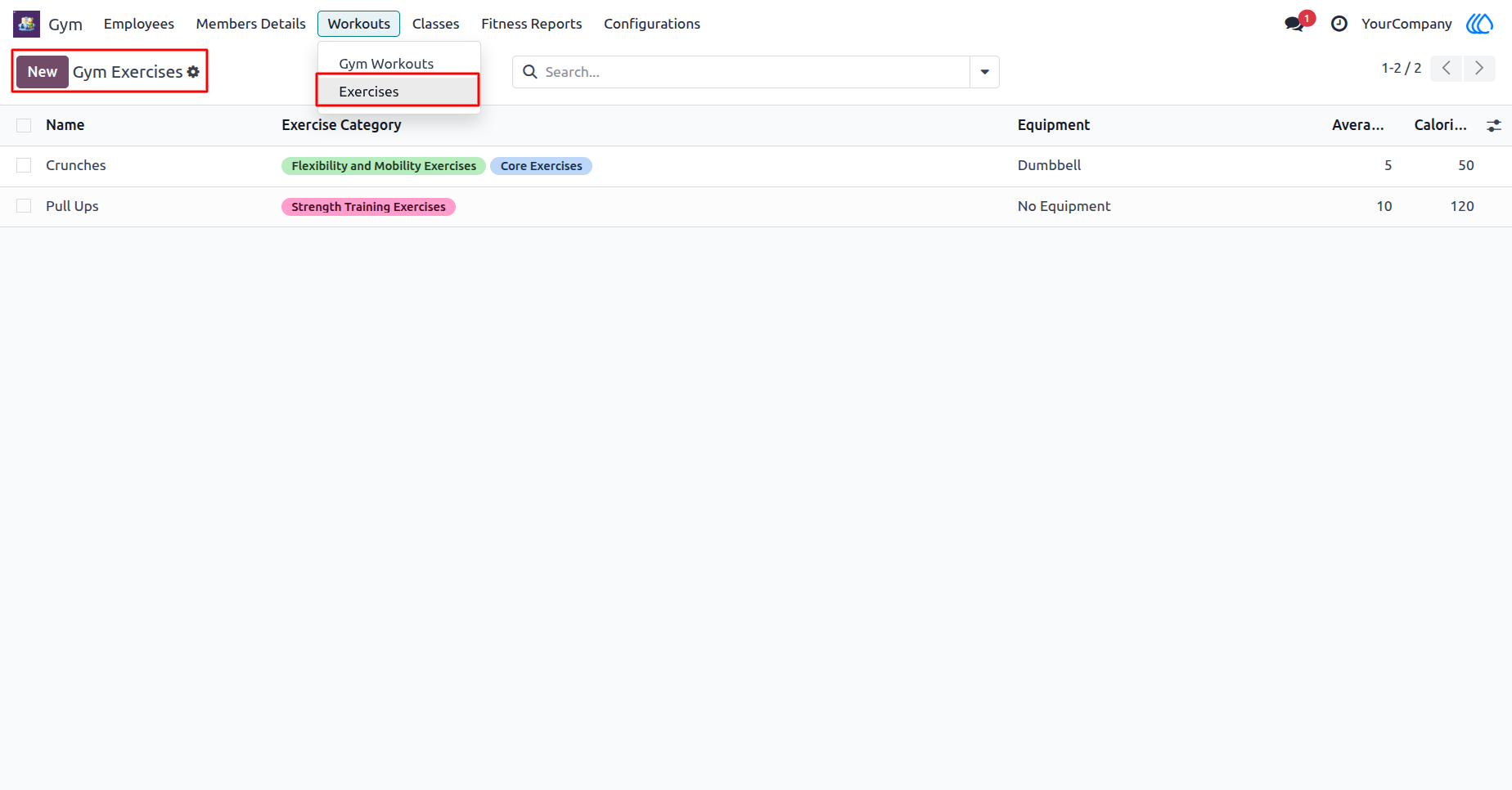Image resolution: width=1512 pixels, height=790 pixels.
Task: Choose Exercises from the Workouts dropdown
Action: (369, 92)
